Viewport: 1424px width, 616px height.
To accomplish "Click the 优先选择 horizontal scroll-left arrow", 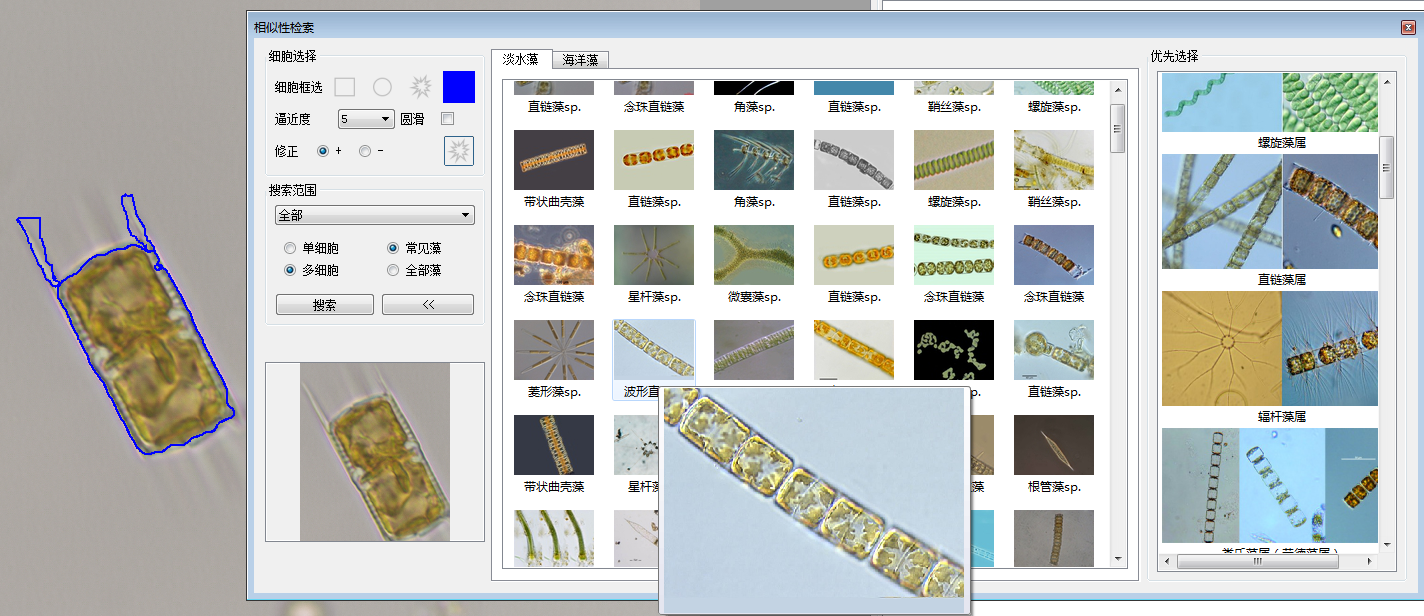I will click(x=1169, y=561).
